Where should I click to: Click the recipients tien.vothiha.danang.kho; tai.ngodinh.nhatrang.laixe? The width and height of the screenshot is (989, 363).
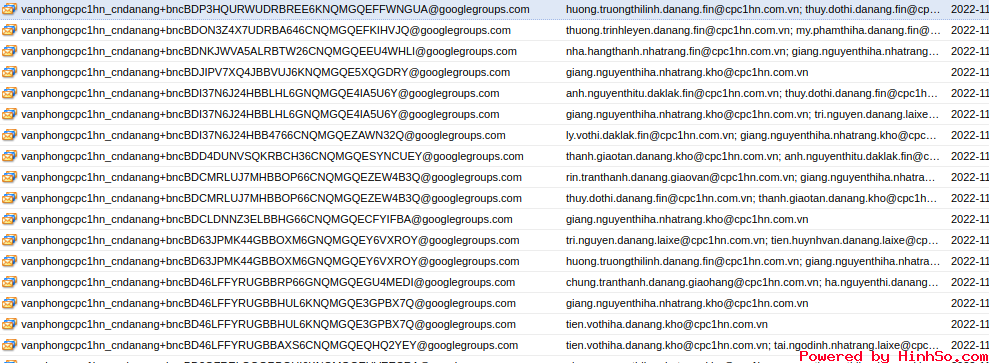pos(752,345)
